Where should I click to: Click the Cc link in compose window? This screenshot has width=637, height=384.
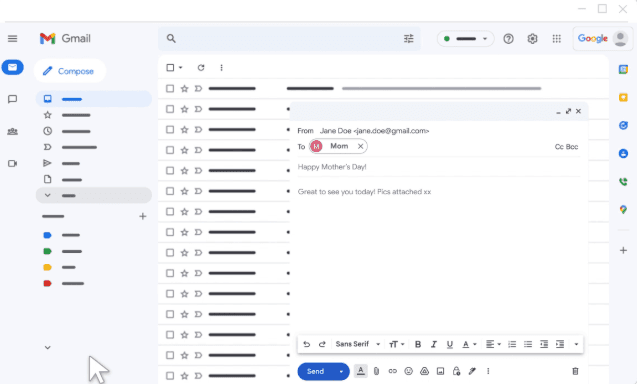(559, 147)
